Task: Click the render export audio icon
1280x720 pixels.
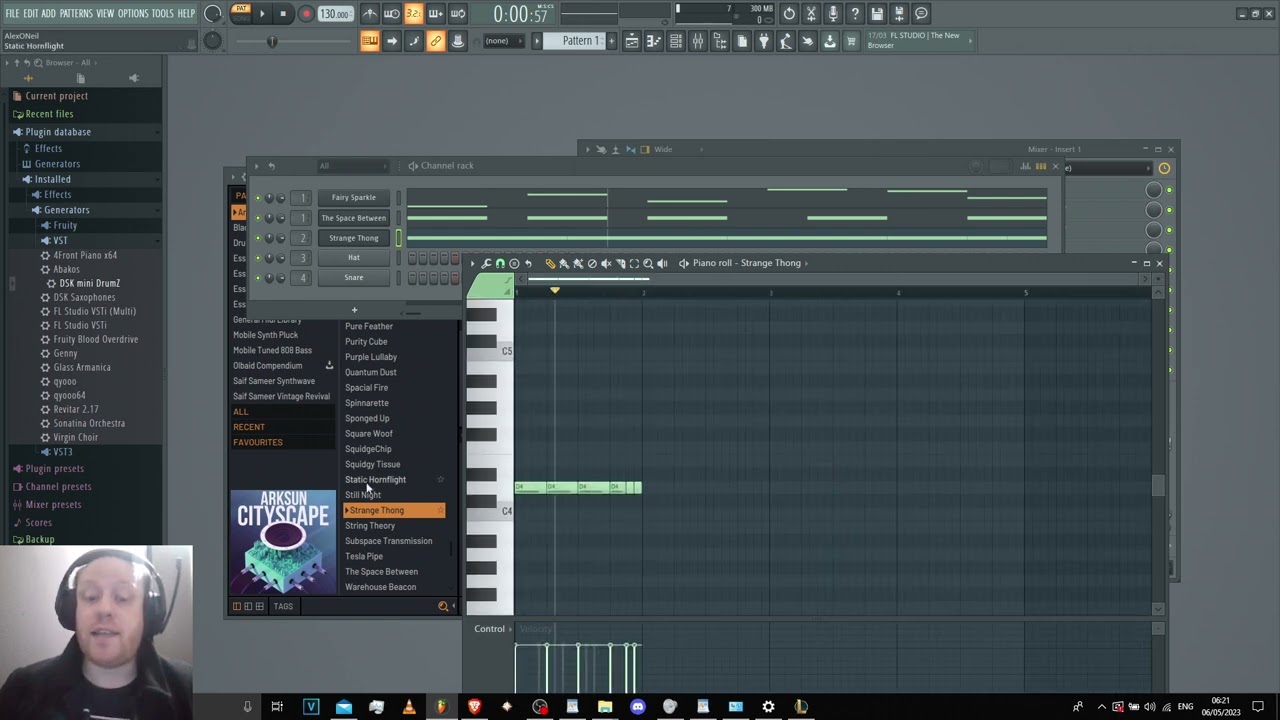Action: [899, 14]
